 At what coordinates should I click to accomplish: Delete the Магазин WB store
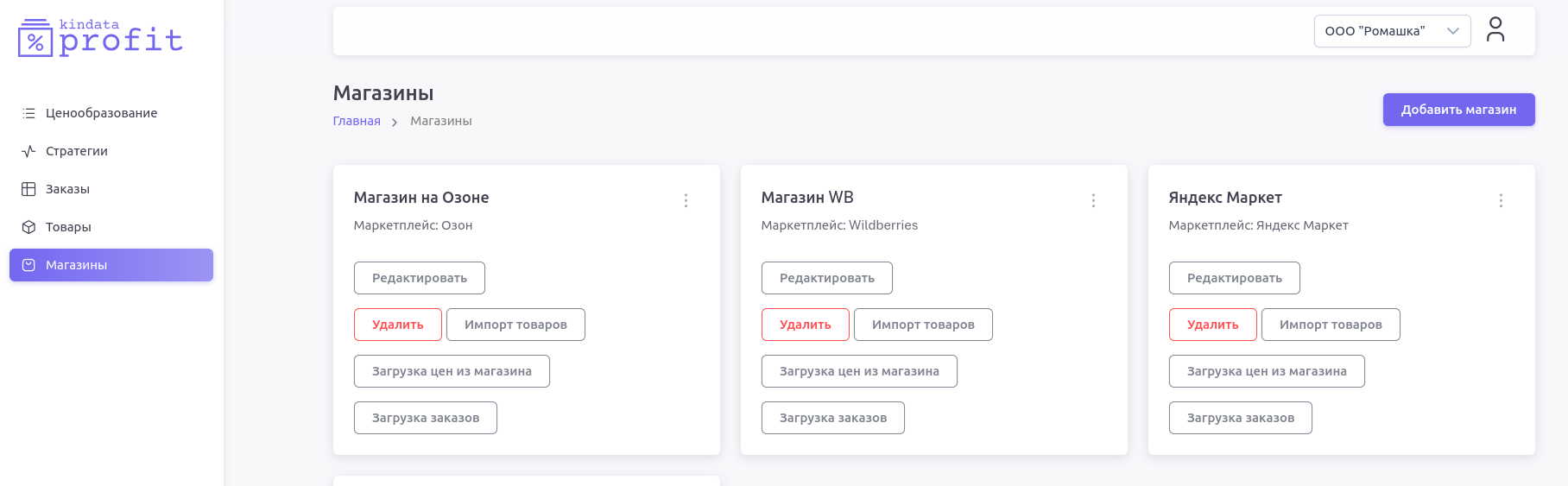pos(805,325)
